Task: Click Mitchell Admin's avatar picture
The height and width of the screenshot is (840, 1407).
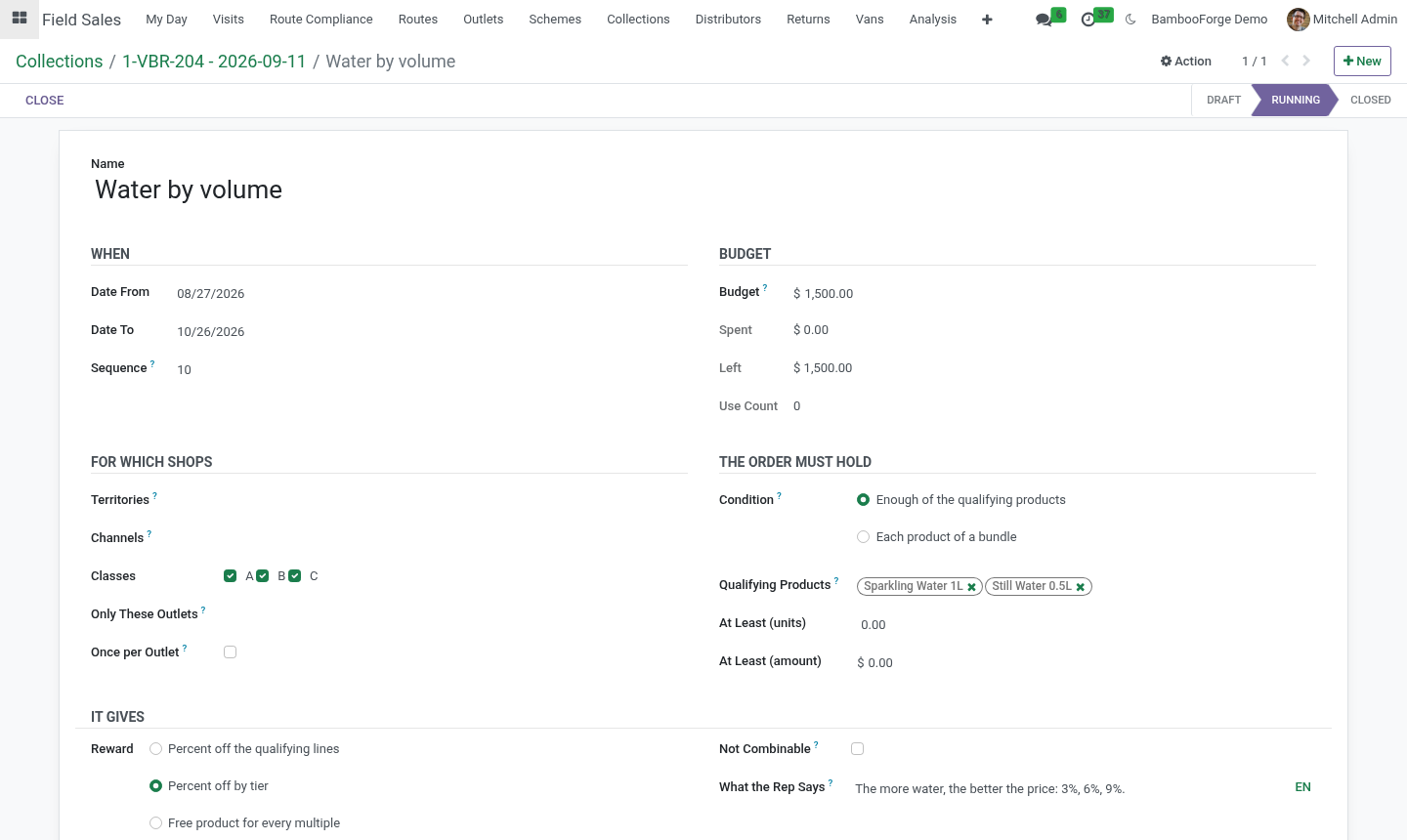Action: tap(1299, 20)
